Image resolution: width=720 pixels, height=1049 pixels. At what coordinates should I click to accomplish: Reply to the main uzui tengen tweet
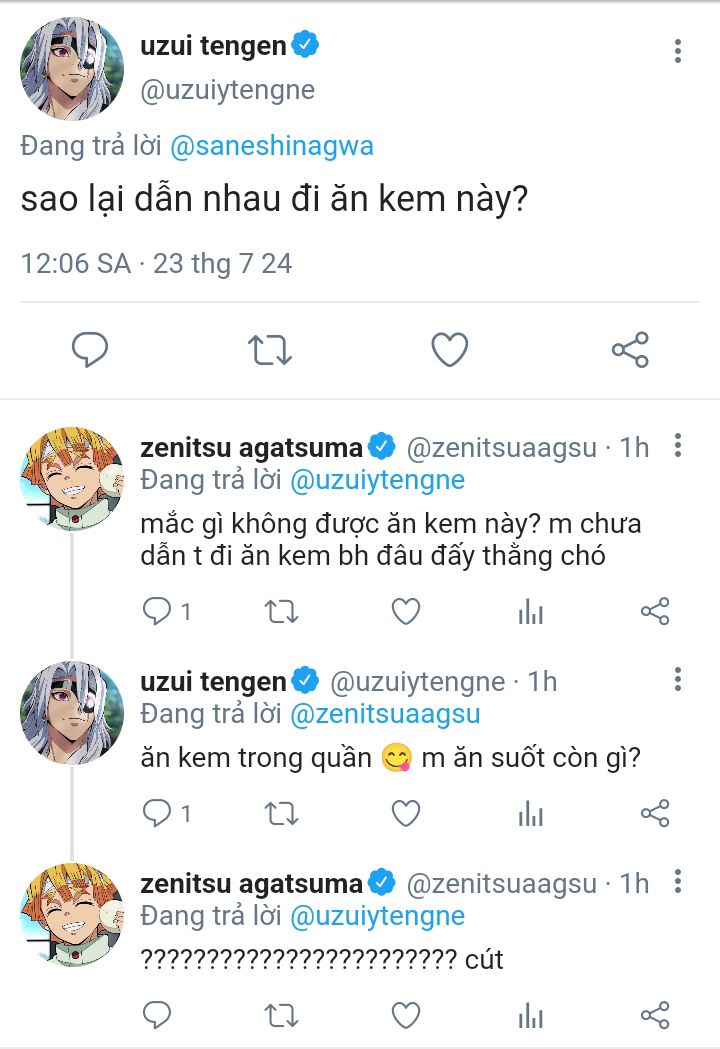[90, 349]
